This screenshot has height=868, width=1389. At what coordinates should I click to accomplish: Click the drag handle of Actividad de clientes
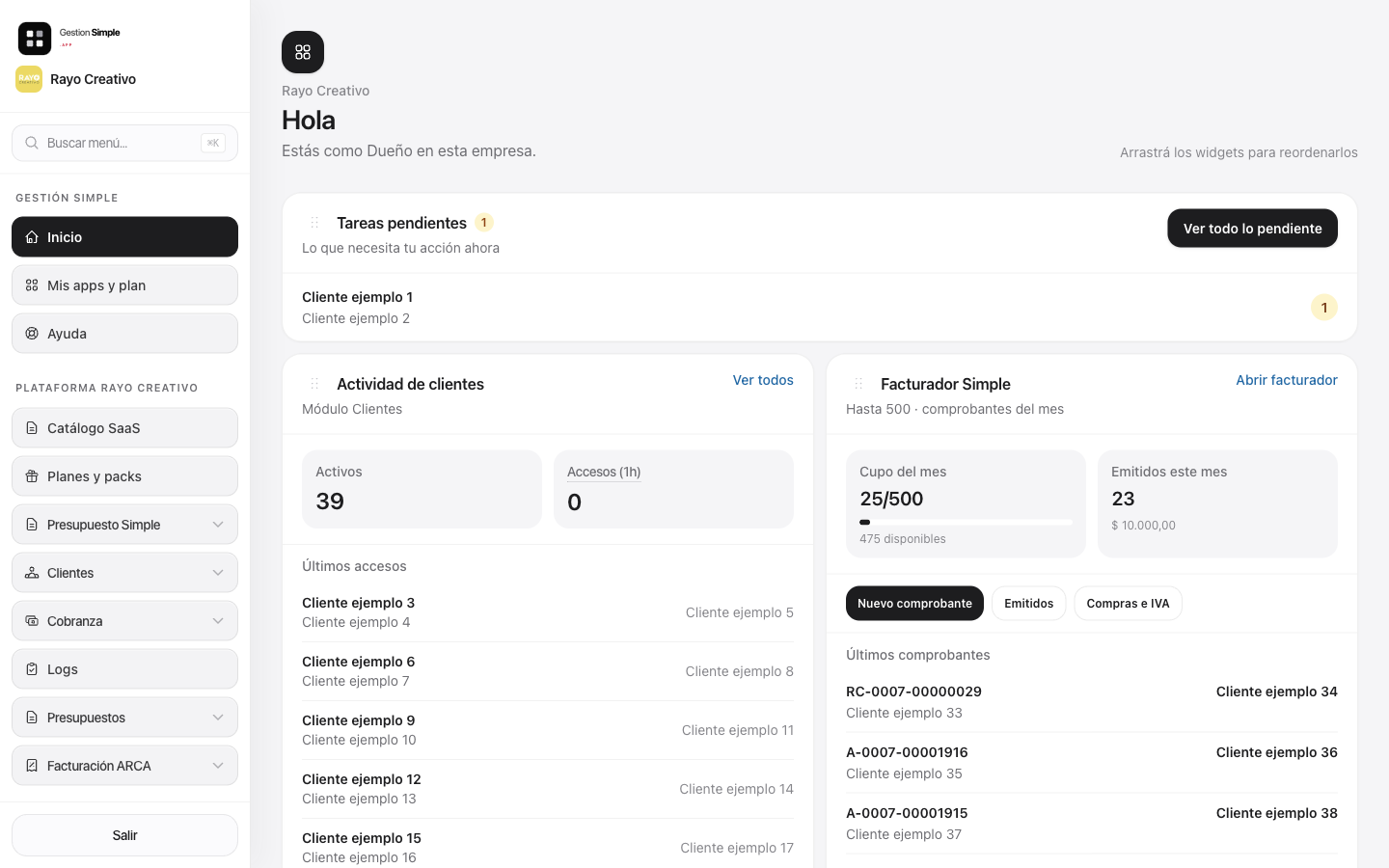[x=314, y=384]
